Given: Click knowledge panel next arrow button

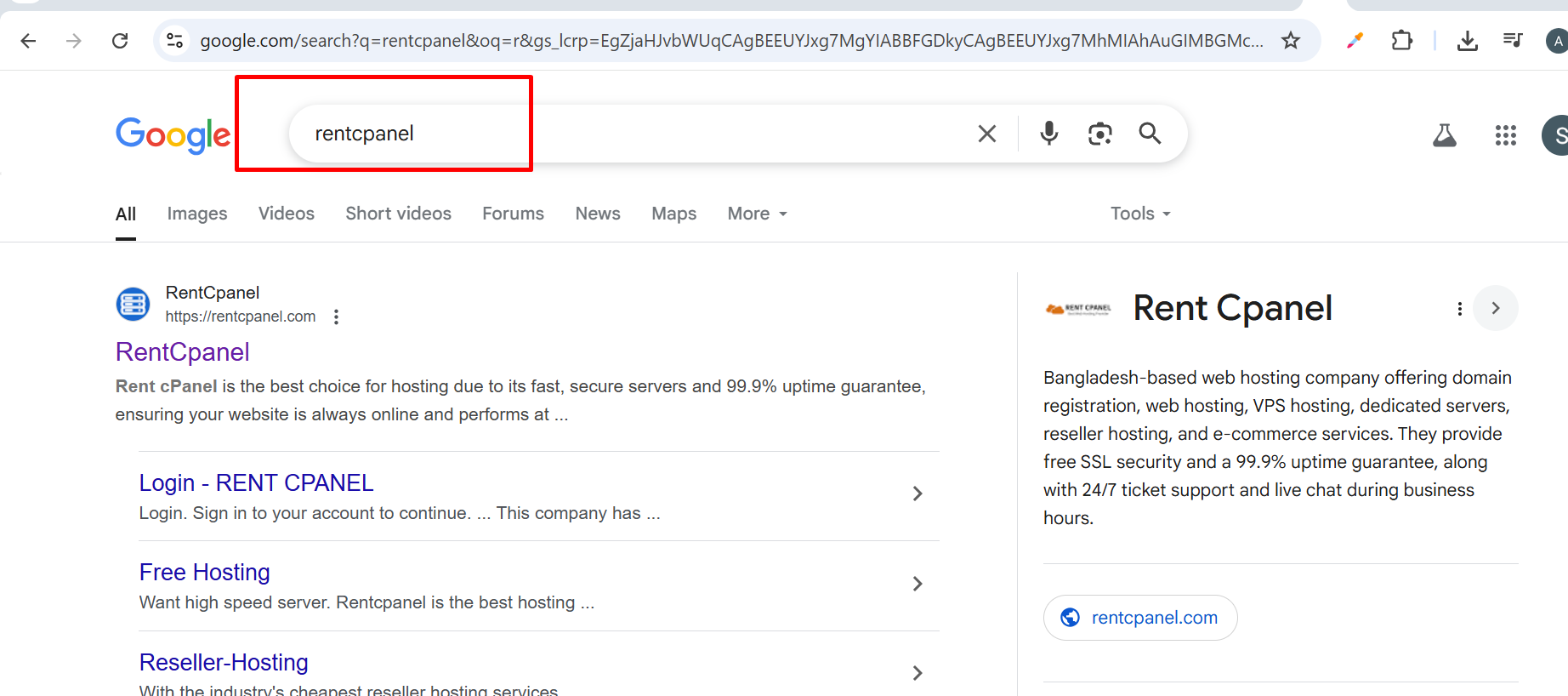Looking at the screenshot, I should tap(1496, 308).
